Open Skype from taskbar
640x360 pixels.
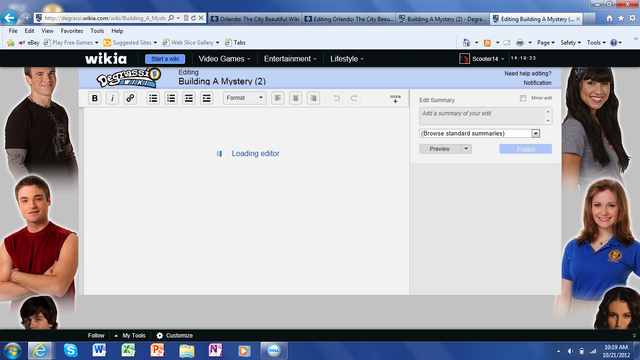click(71, 351)
